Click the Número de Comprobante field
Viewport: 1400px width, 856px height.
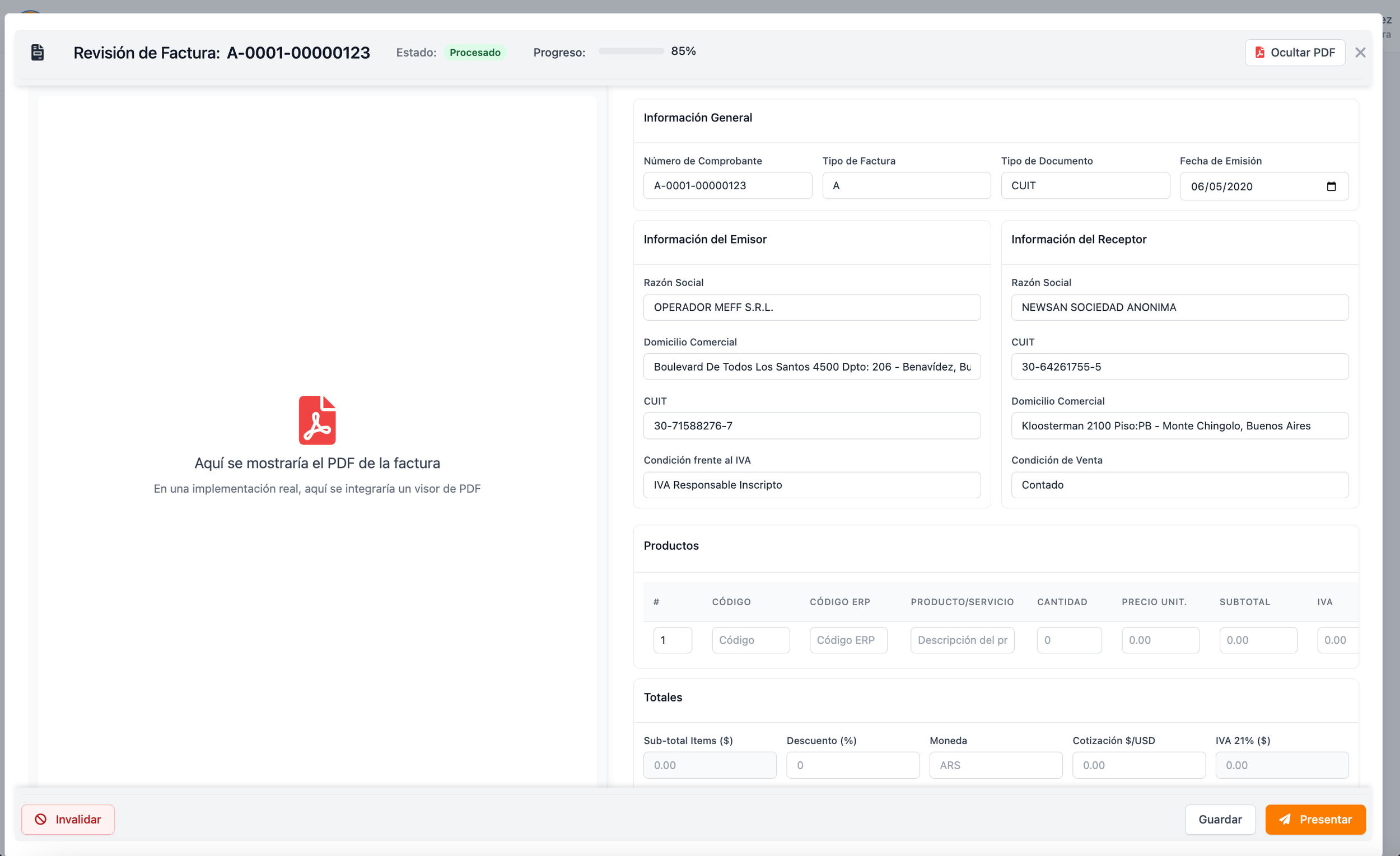pyautogui.click(x=727, y=186)
